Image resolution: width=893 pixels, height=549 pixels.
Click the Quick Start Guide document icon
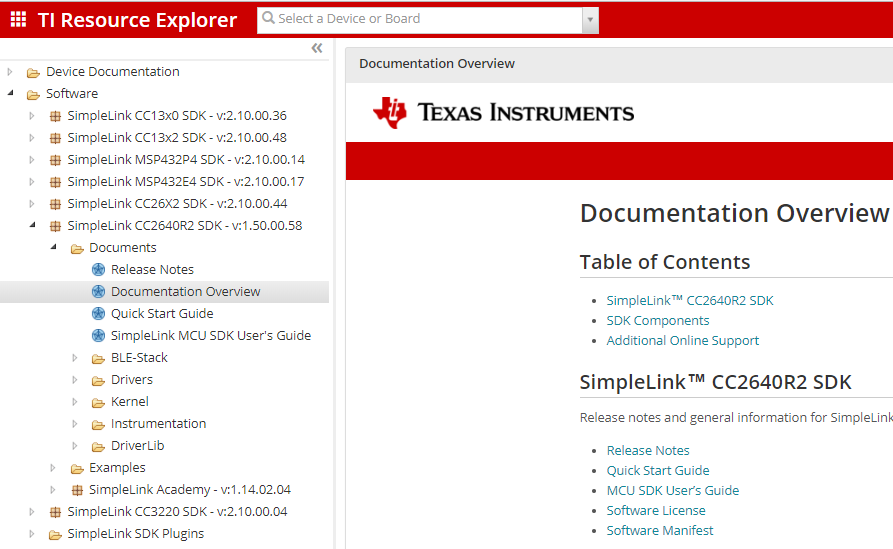pyautogui.click(x=98, y=313)
